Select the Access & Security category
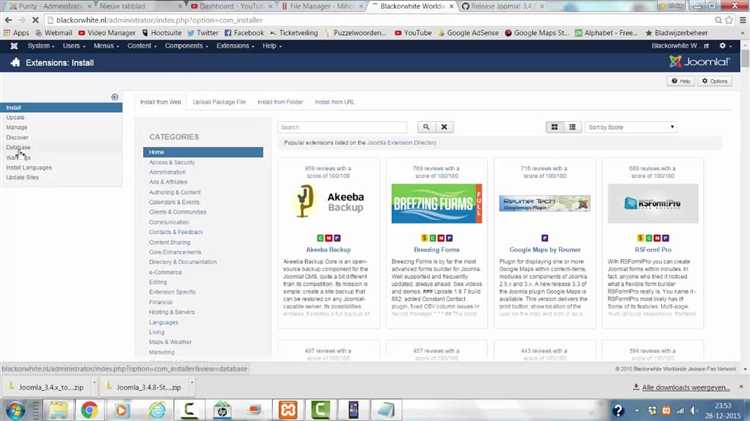The height and width of the screenshot is (421, 750). (172, 163)
